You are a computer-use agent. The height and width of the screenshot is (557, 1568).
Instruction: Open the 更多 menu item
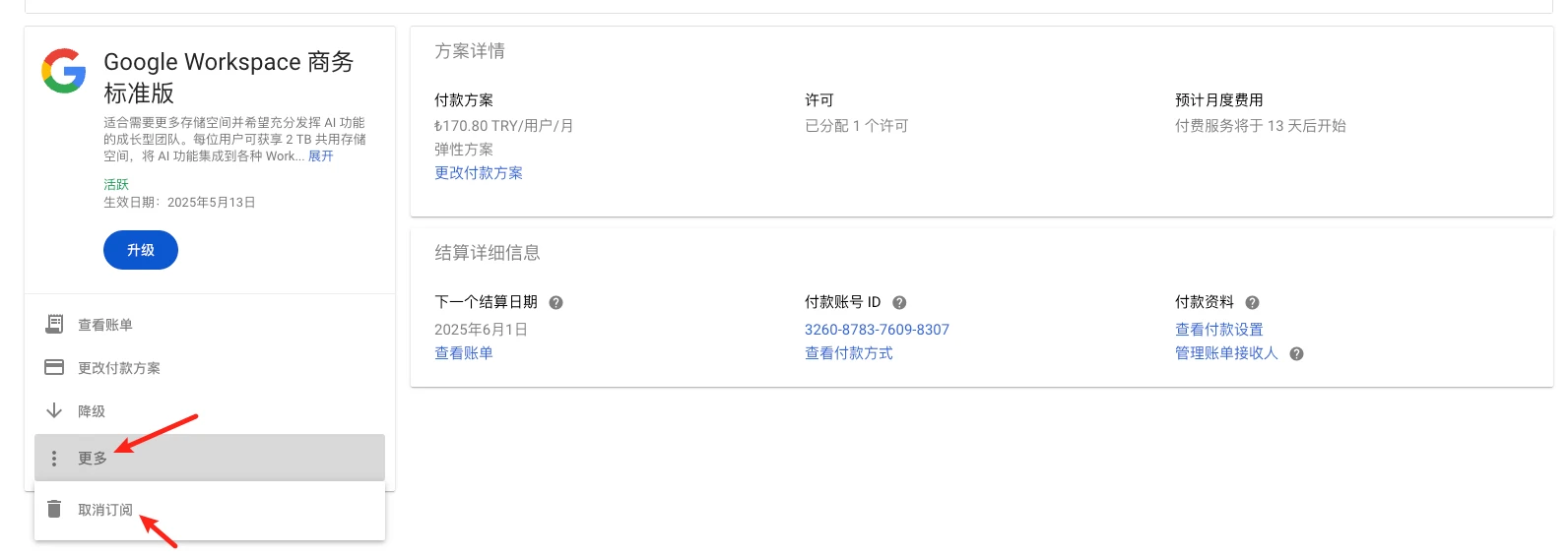[x=210, y=458]
